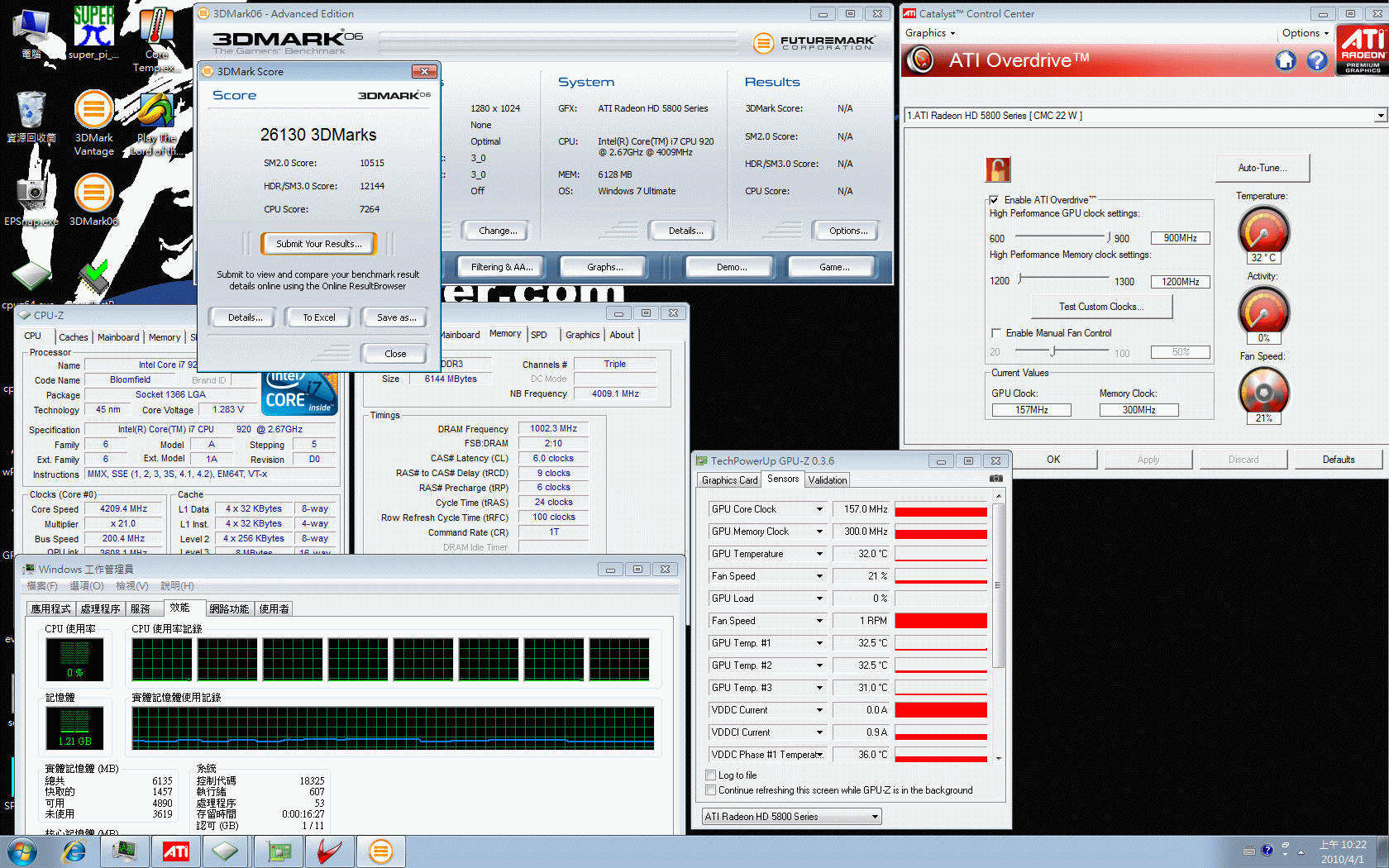Open the 3DMark06 desktop shortcut
This screenshot has height=868, width=1389.
pyautogui.click(x=94, y=199)
